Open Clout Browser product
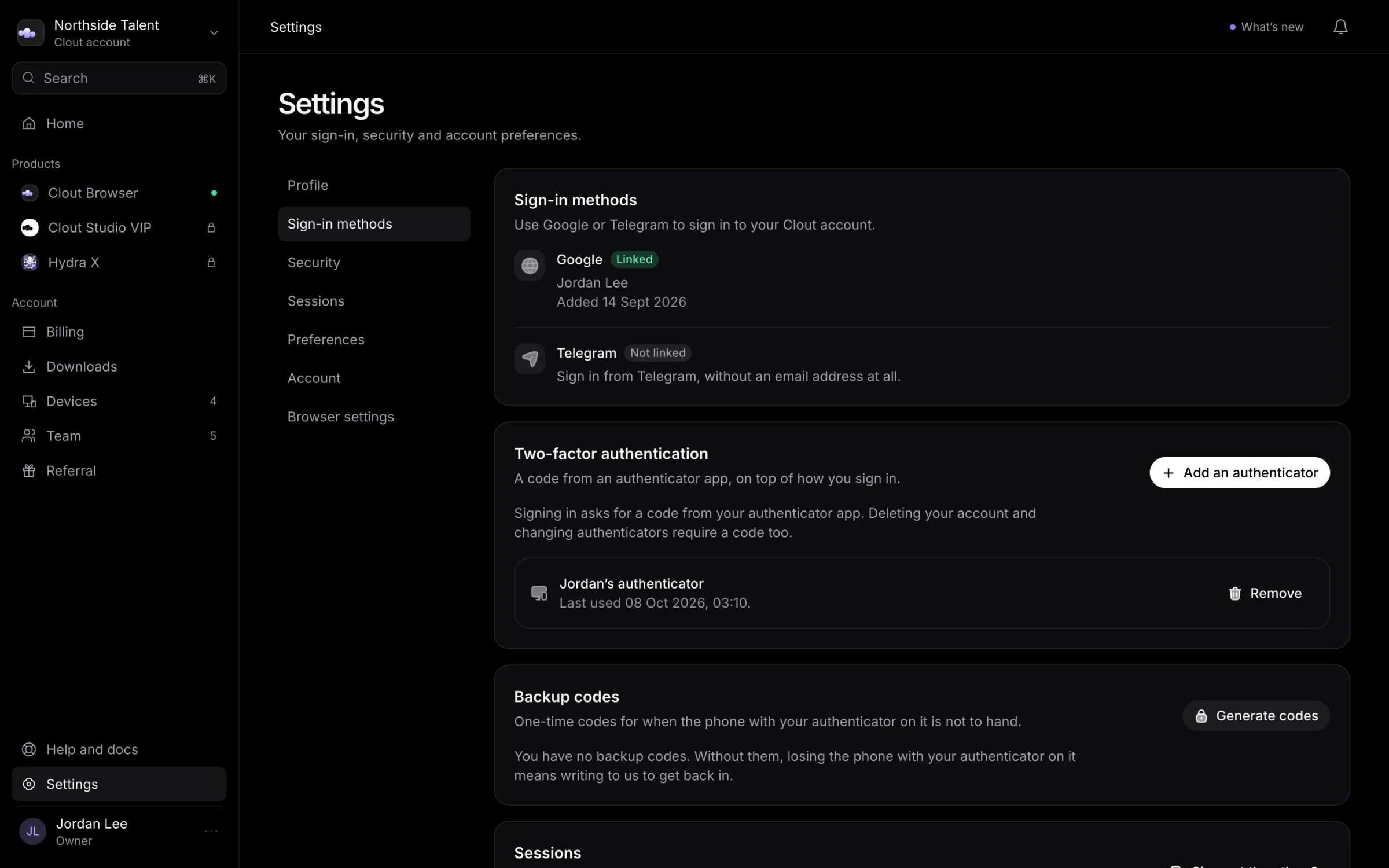This screenshot has width=1389, height=868. pos(119,193)
